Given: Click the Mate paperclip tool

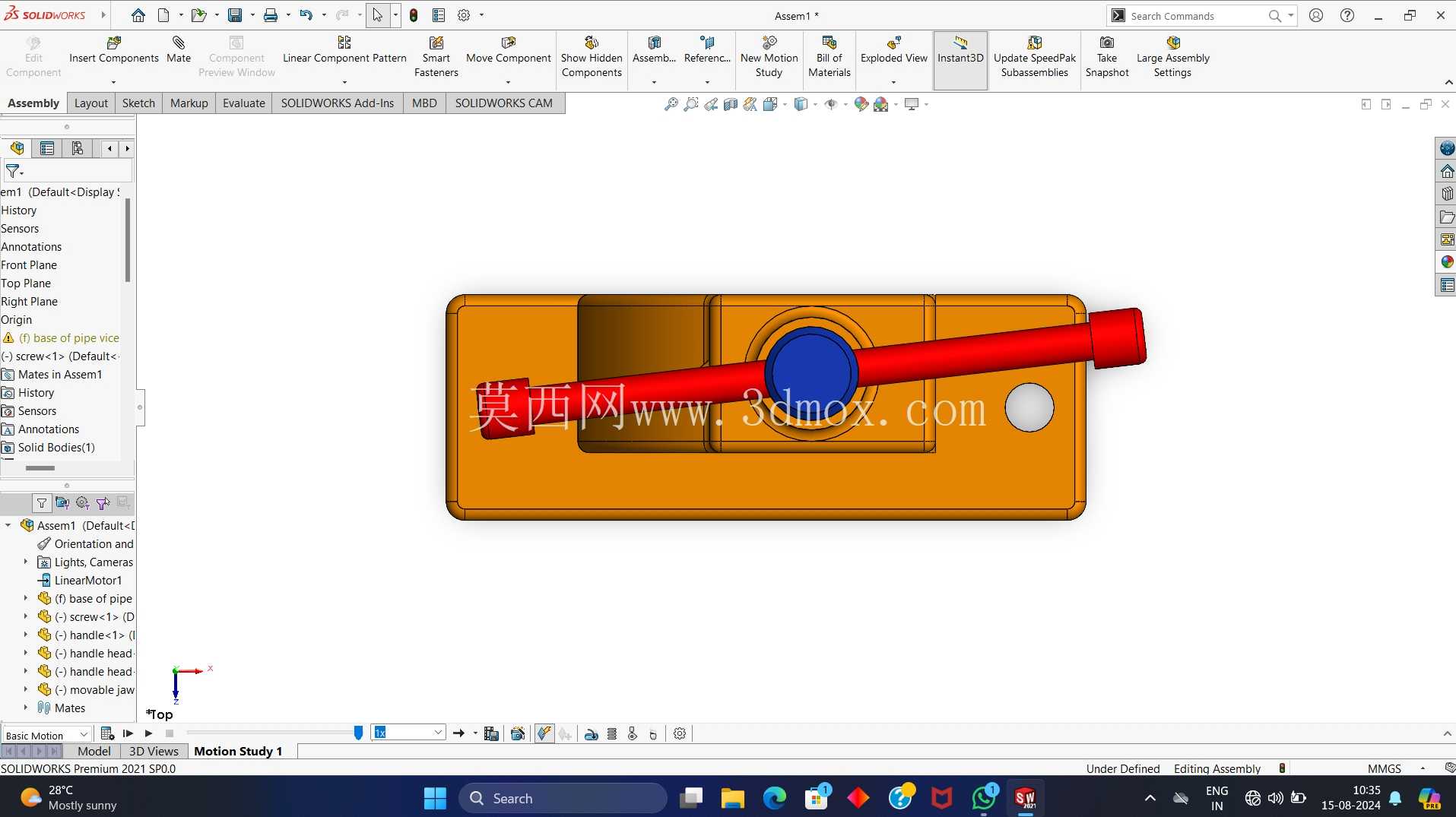Looking at the screenshot, I should [x=179, y=50].
